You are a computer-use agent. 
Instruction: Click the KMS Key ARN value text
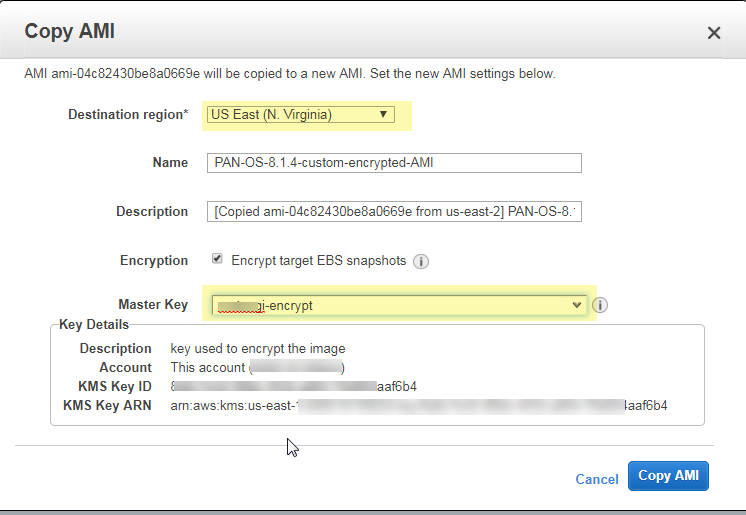[419, 406]
